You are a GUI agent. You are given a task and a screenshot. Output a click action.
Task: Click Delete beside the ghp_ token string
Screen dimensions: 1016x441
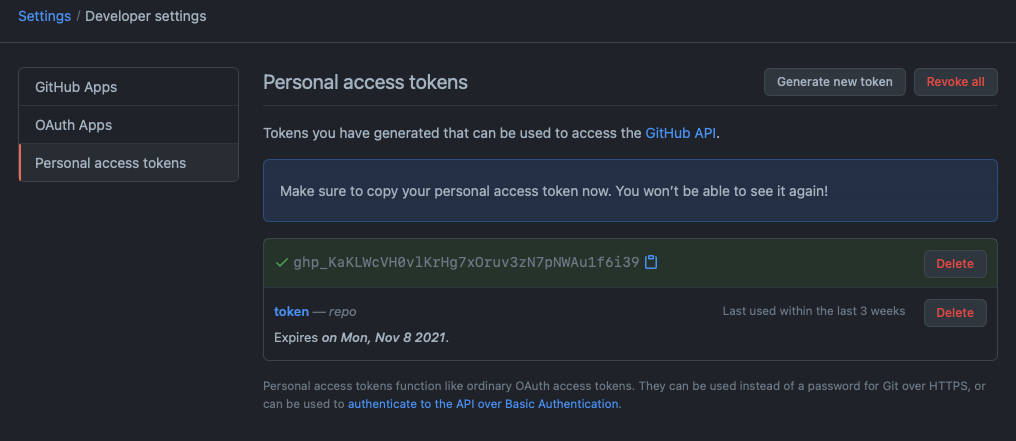coord(955,264)
